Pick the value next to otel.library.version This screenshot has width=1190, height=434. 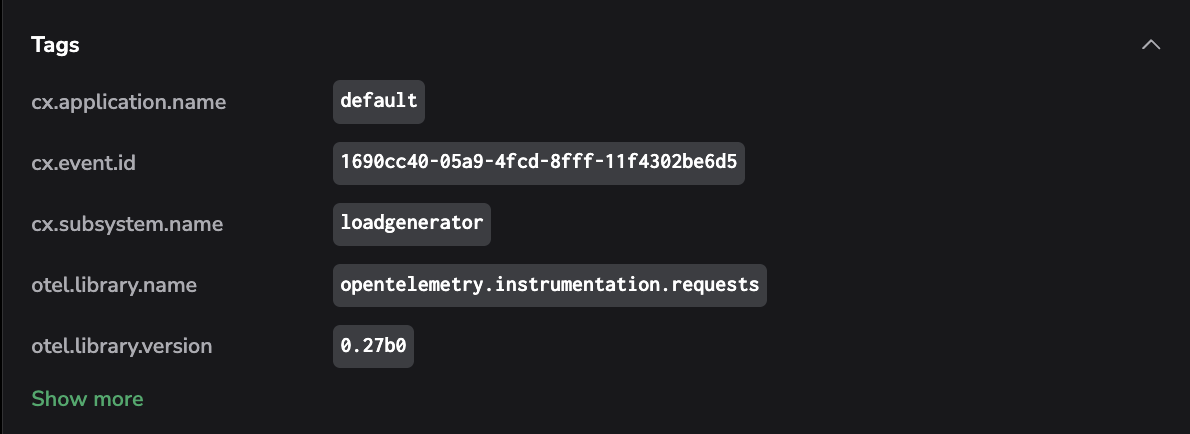pyautogui.click(x=373, y=346)
